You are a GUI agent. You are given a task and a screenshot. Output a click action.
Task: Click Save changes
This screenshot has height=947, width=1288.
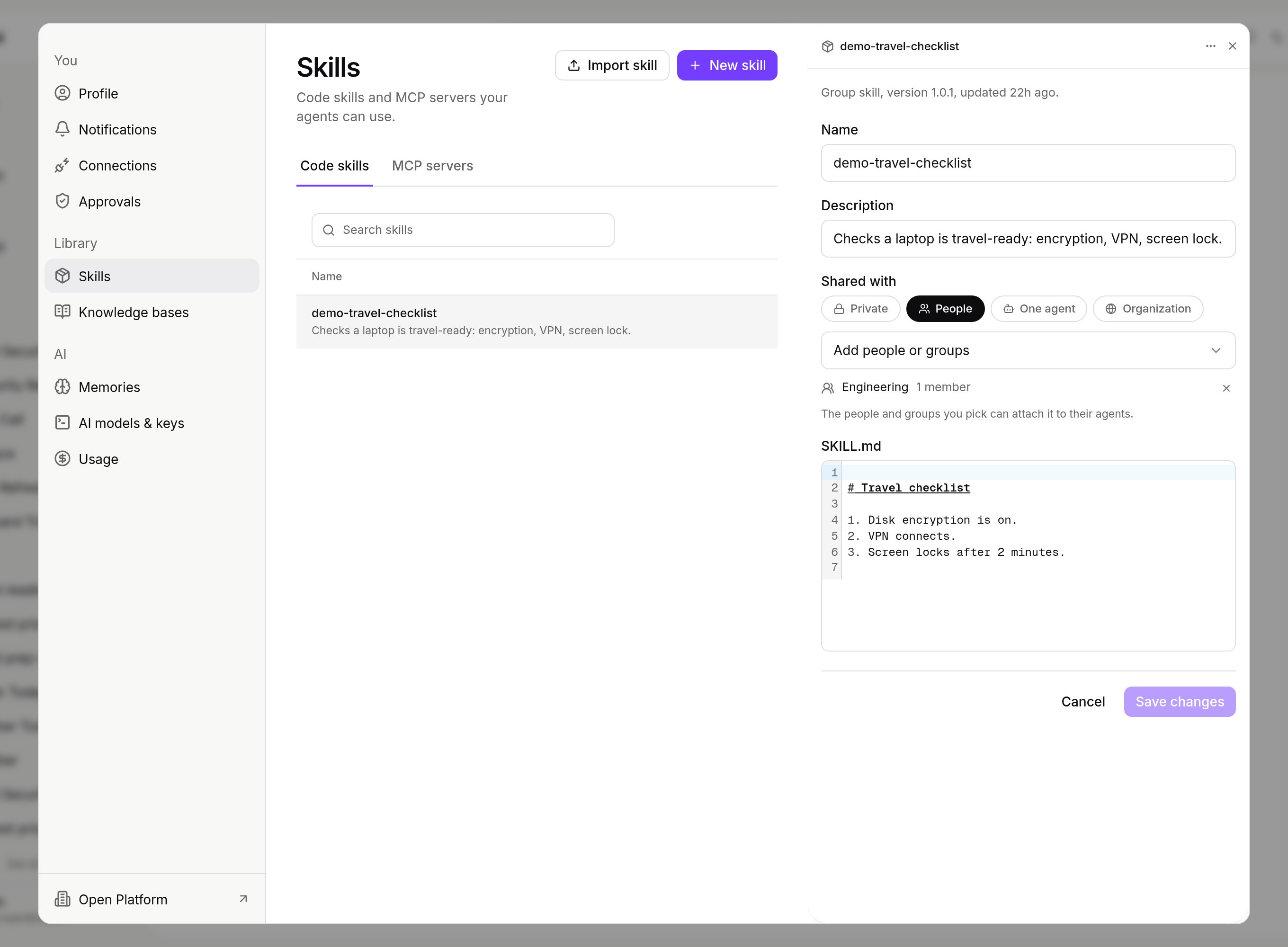(1180, 702)
